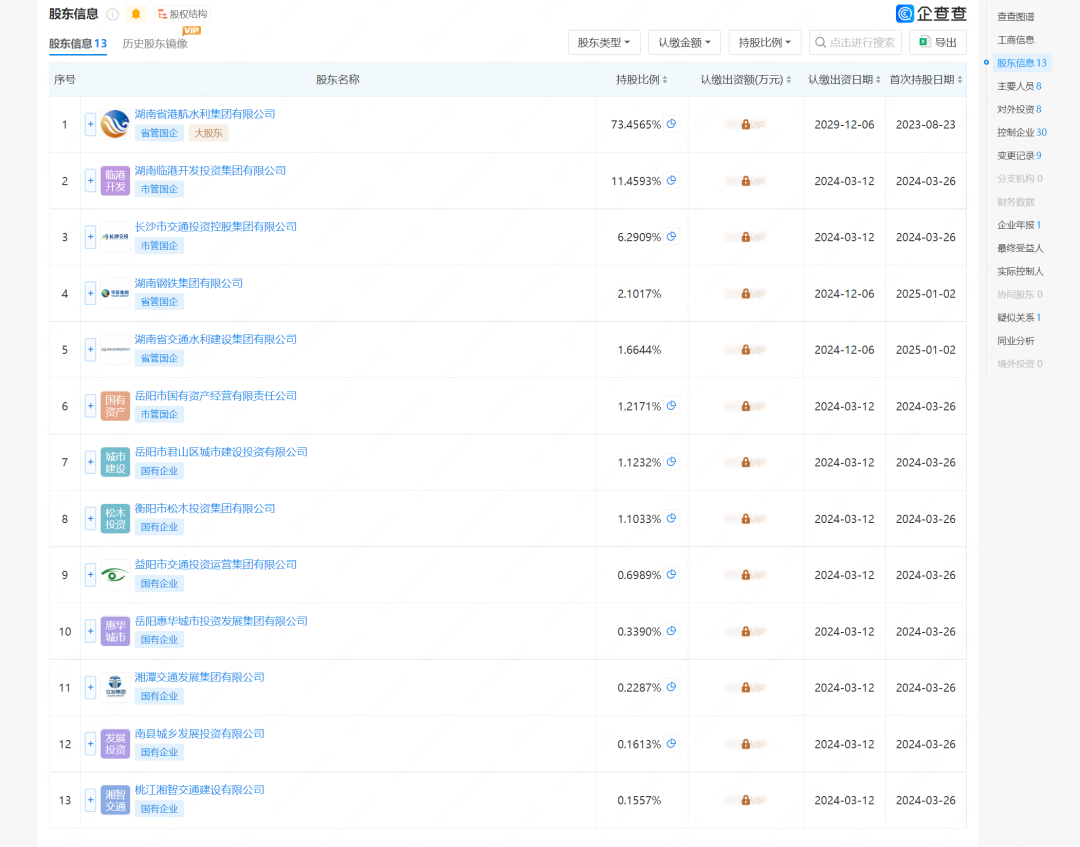Viewport: 1080px width, 847px height.
Task: Expand row 1 with the plus button
Action: 90,125
